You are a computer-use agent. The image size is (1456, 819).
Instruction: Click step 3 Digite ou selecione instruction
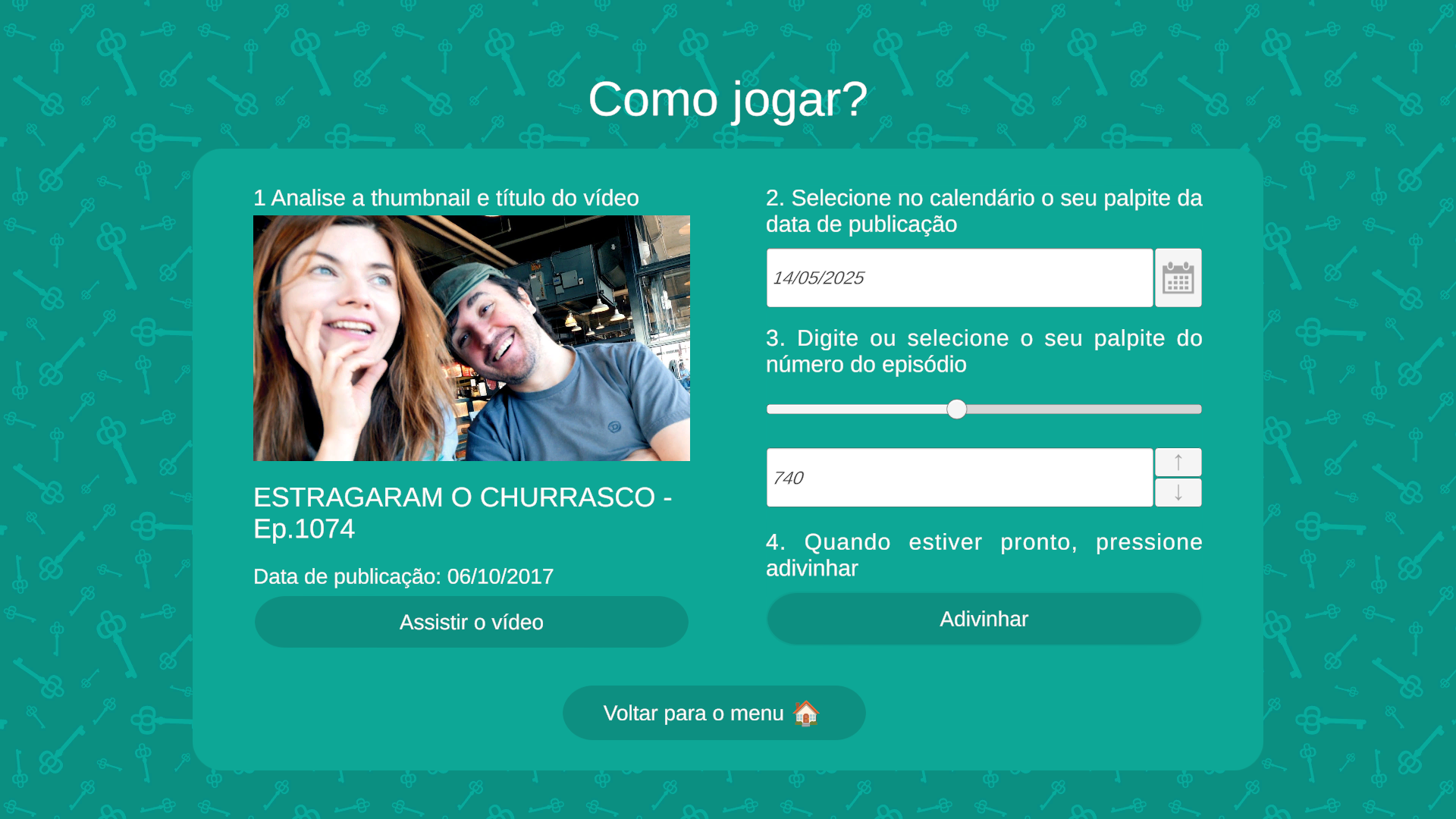[x=984, y=351]
